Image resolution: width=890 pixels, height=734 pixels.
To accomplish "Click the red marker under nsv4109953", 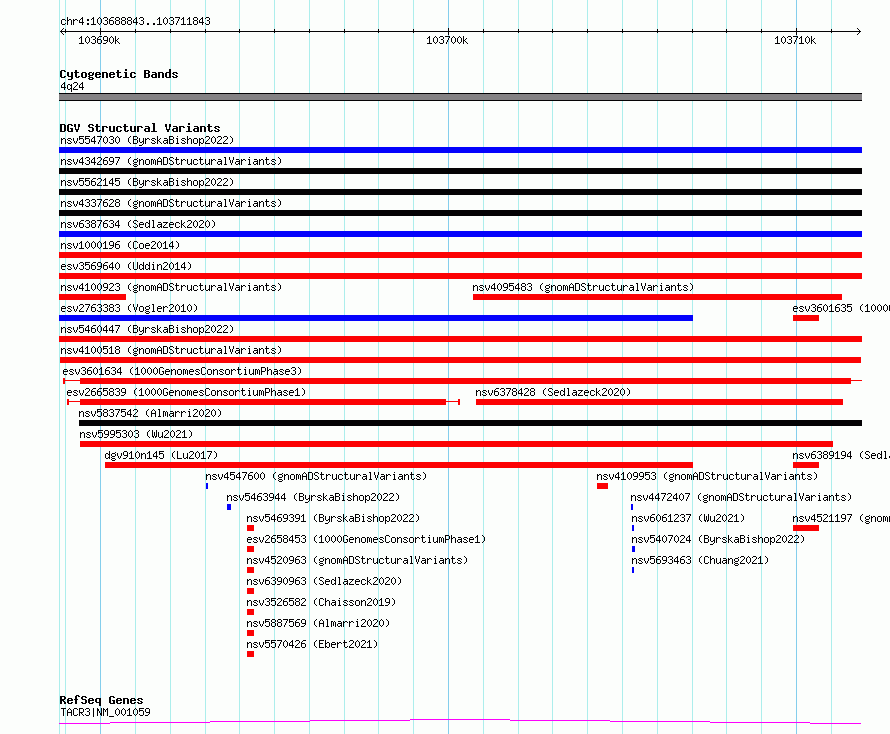I will click(602, 486).
